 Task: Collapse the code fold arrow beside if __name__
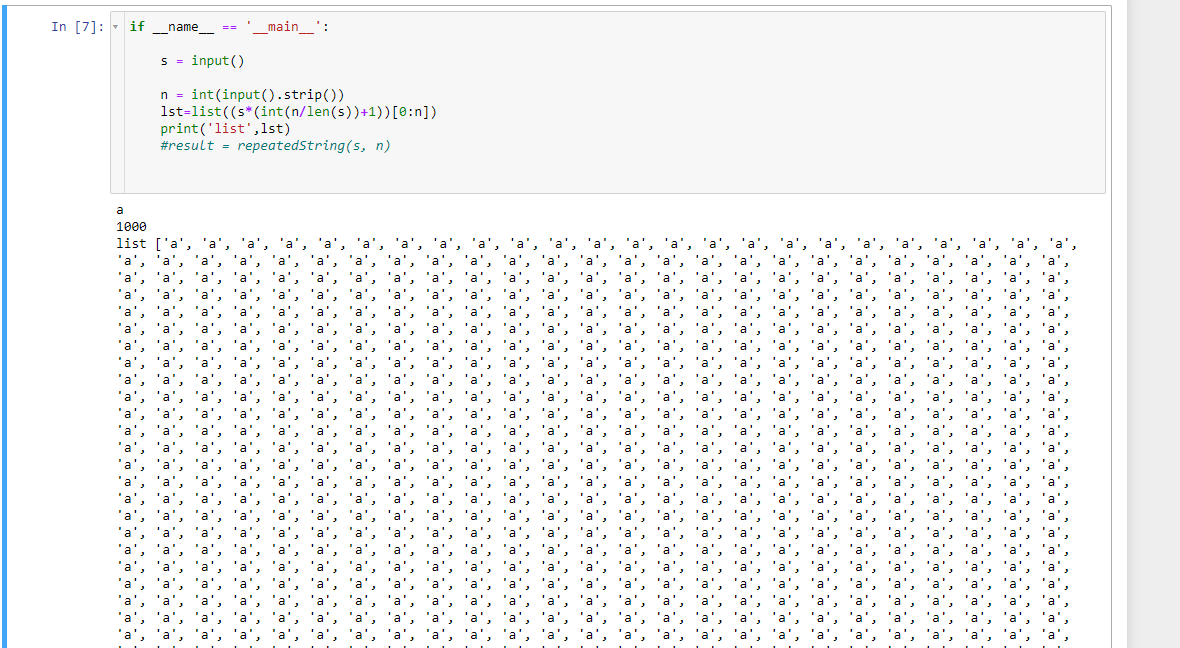tap(115, 27)
